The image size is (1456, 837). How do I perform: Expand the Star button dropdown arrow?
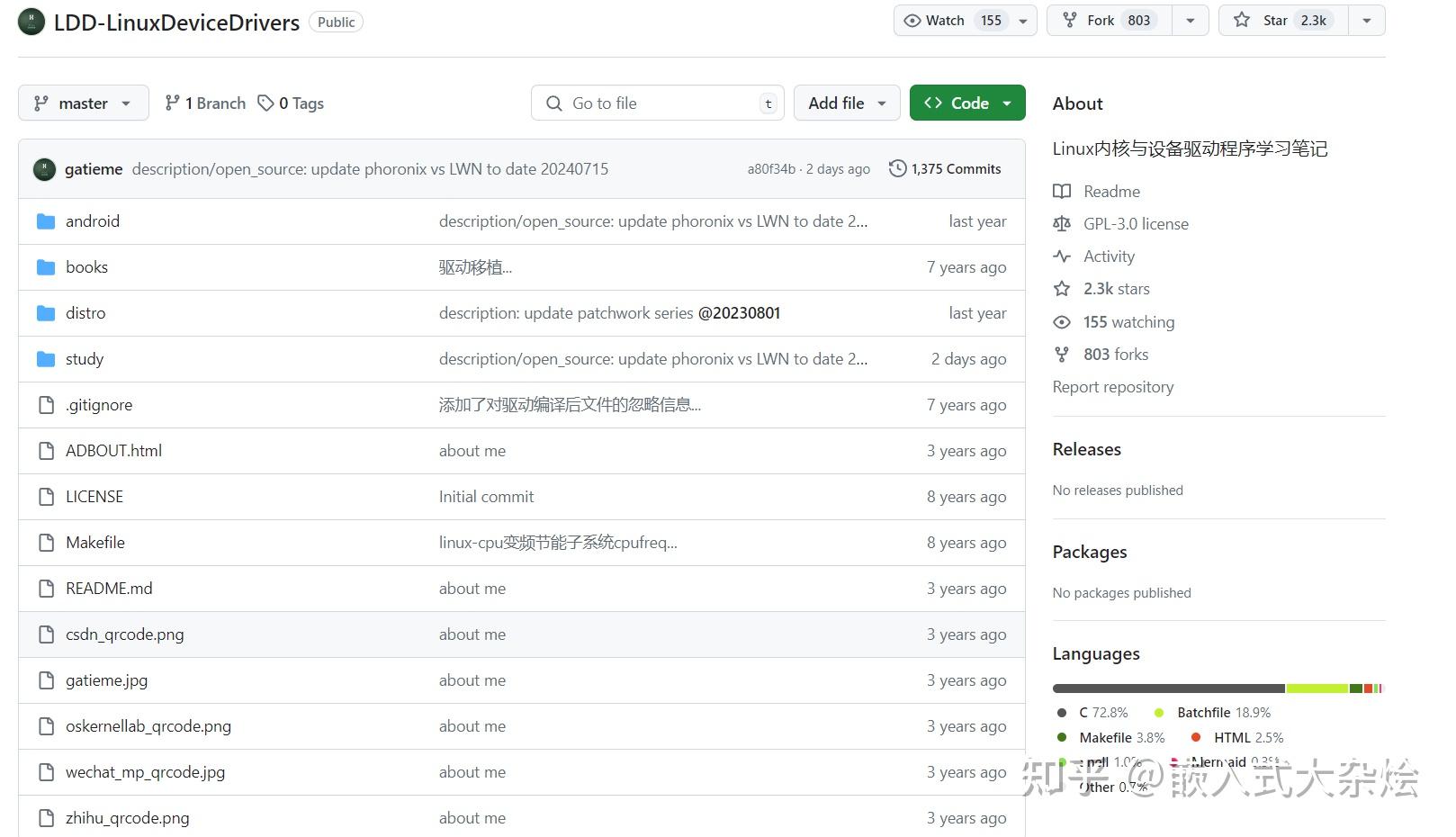(1367, 20)
